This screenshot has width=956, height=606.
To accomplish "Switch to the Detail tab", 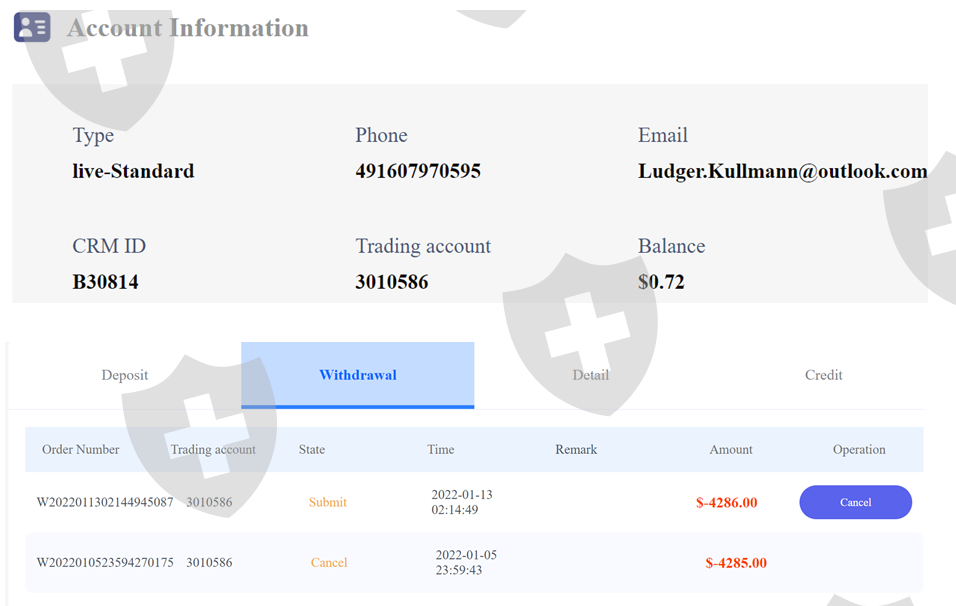I will click(x=590, y=375).
